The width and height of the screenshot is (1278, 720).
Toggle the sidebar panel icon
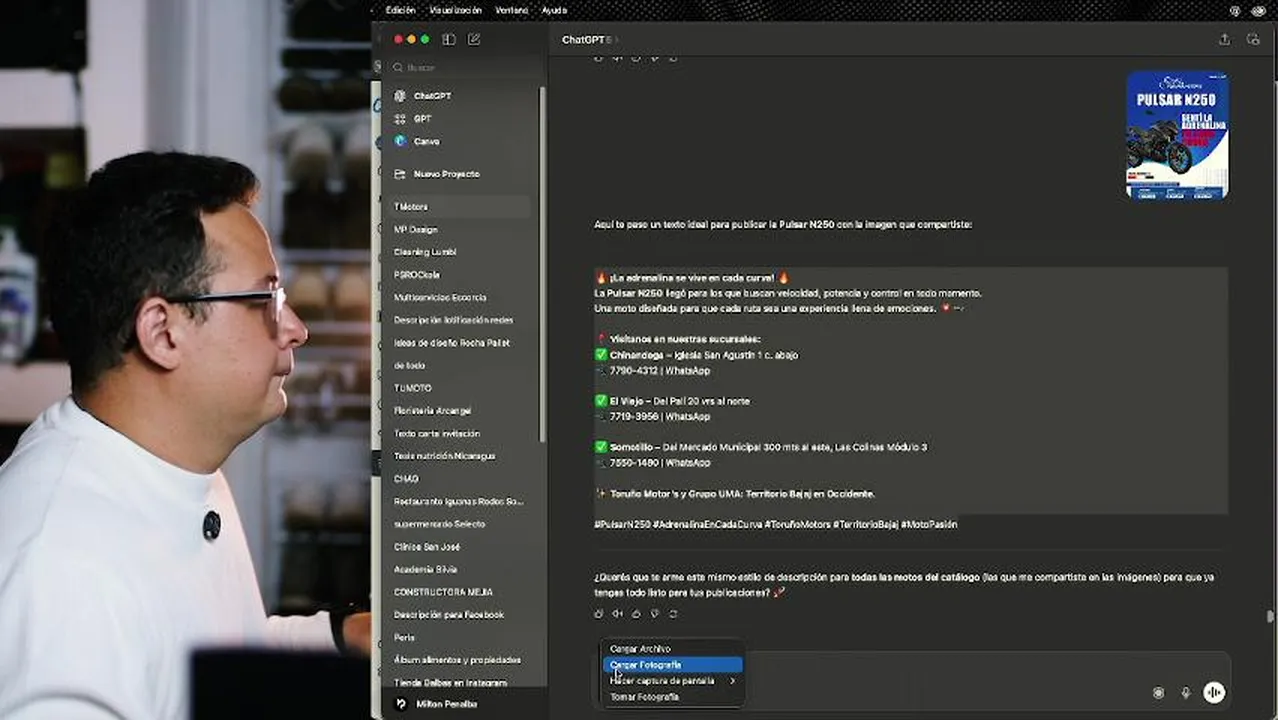tap(449, 39)
